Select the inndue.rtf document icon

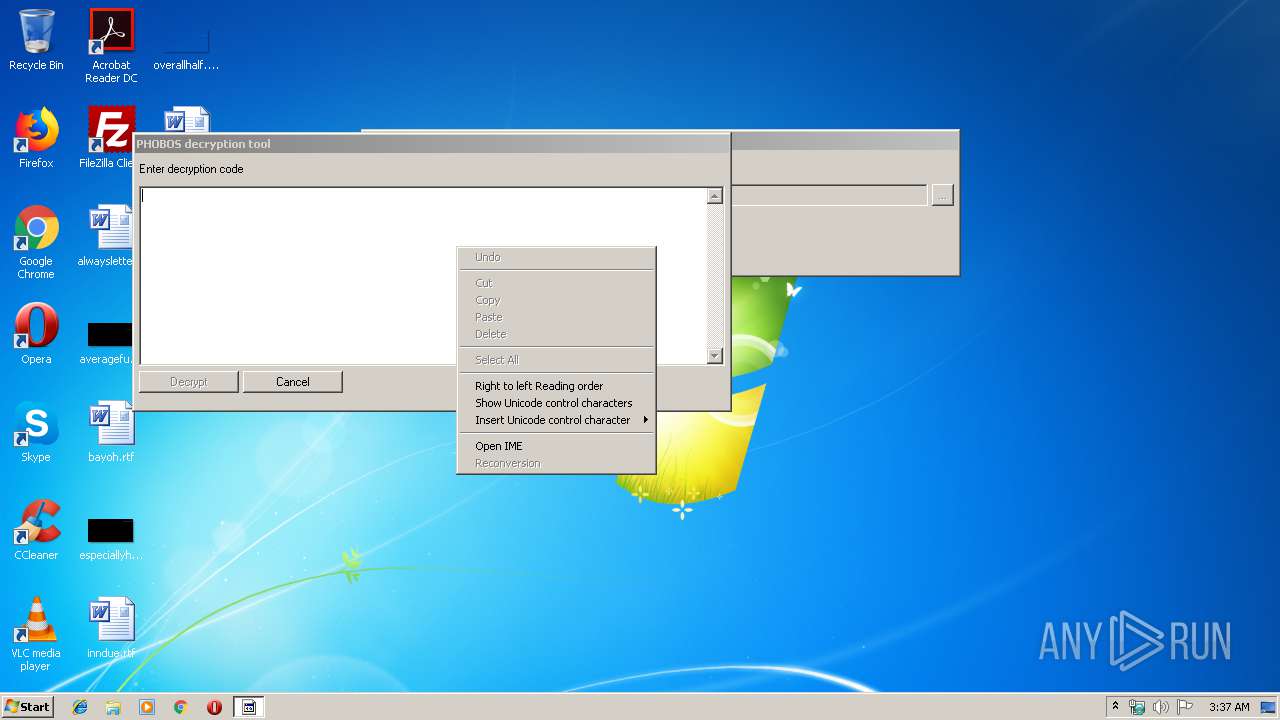[x=111, y=628]
